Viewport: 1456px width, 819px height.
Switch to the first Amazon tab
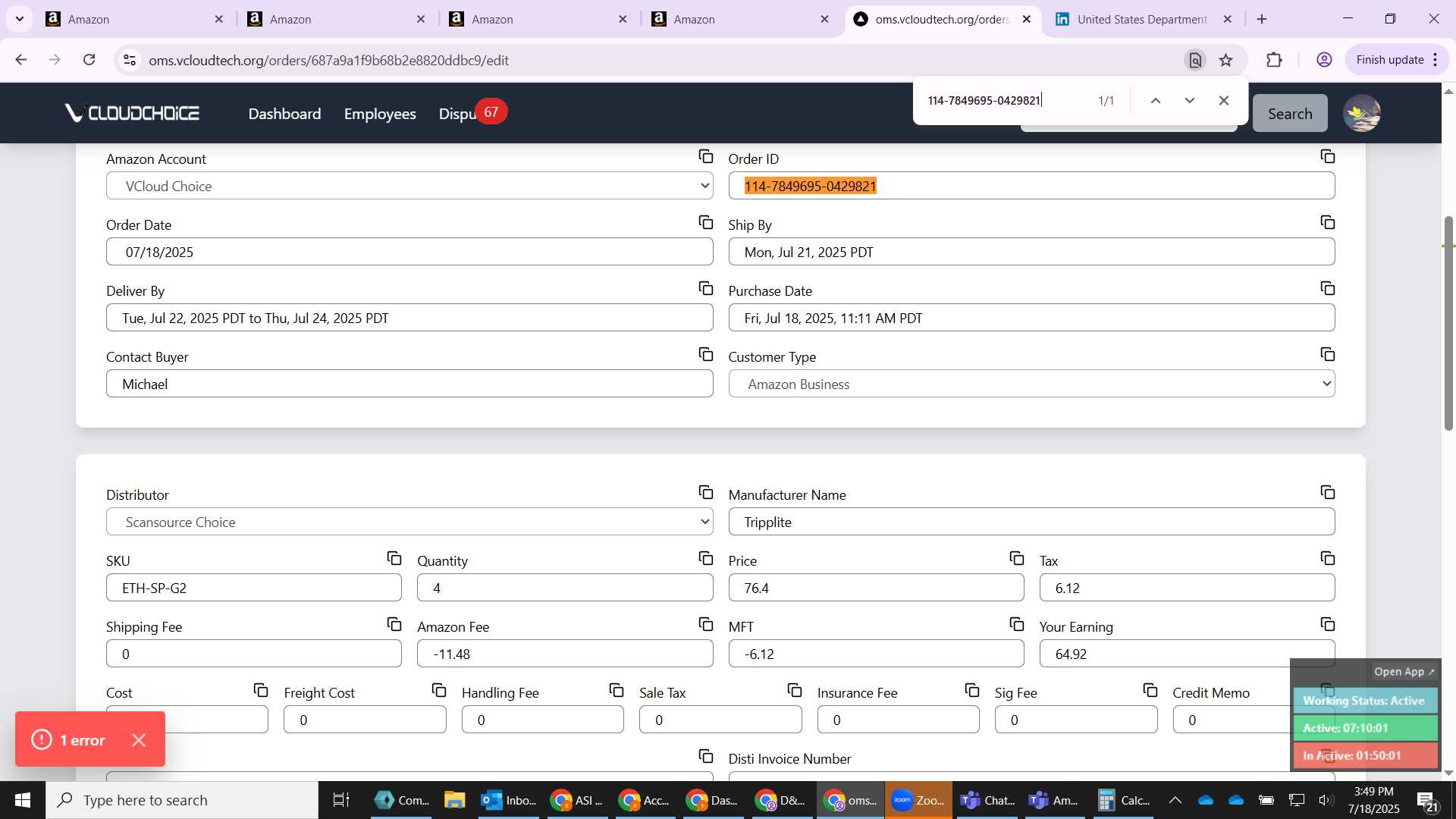coord(135,19)
